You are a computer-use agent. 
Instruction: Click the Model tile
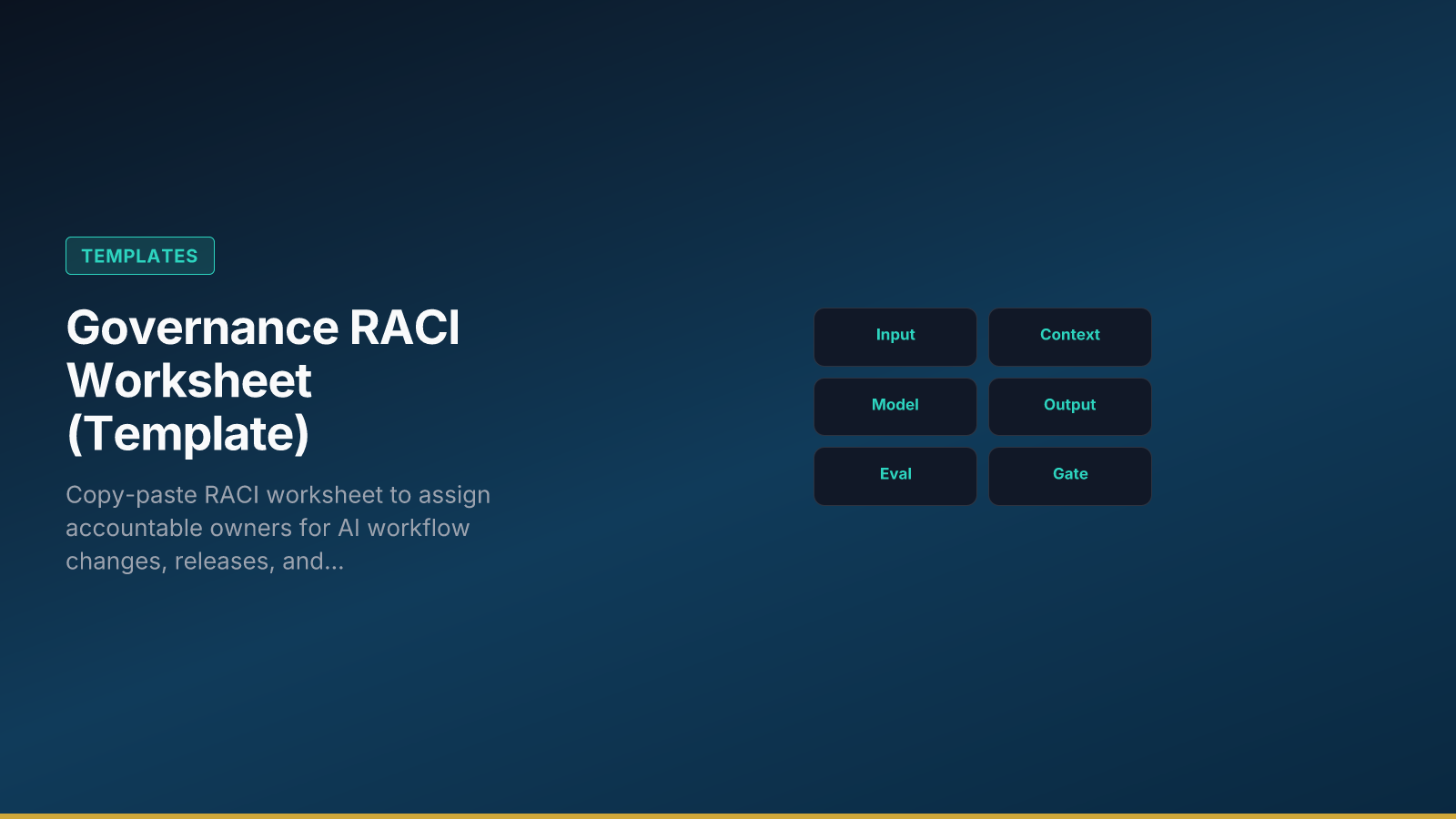point(895,407)
